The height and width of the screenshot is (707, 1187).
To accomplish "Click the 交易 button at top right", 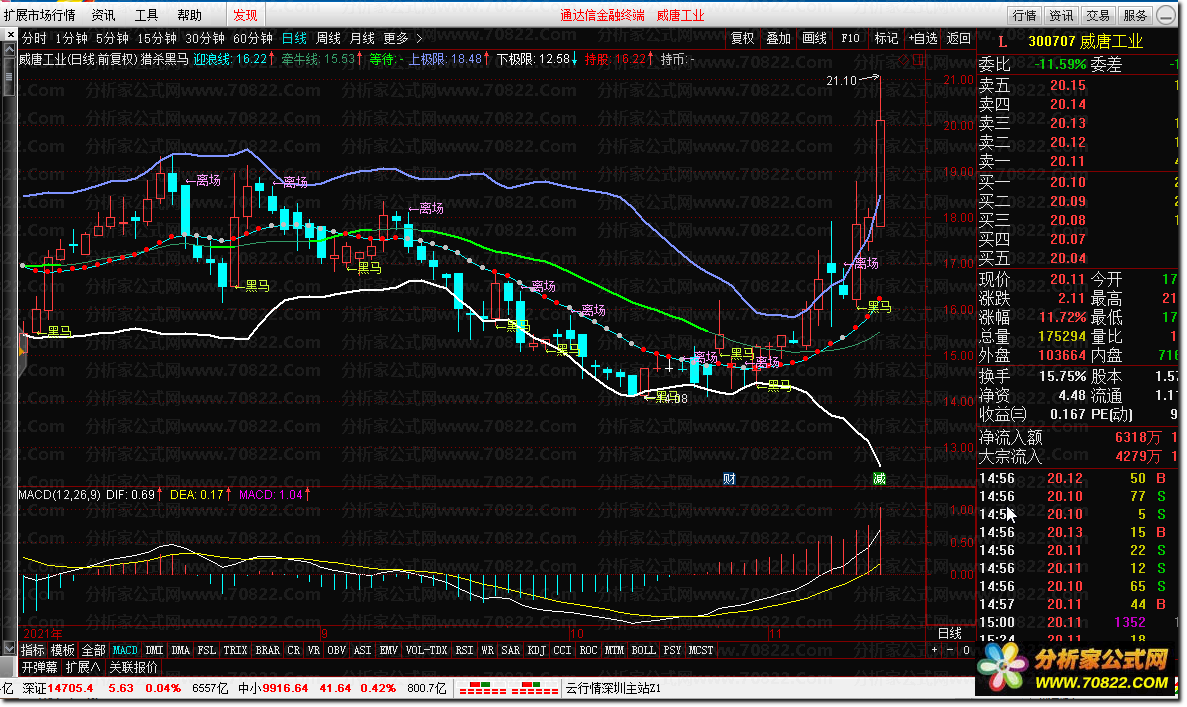I will tap(1098, 15).
